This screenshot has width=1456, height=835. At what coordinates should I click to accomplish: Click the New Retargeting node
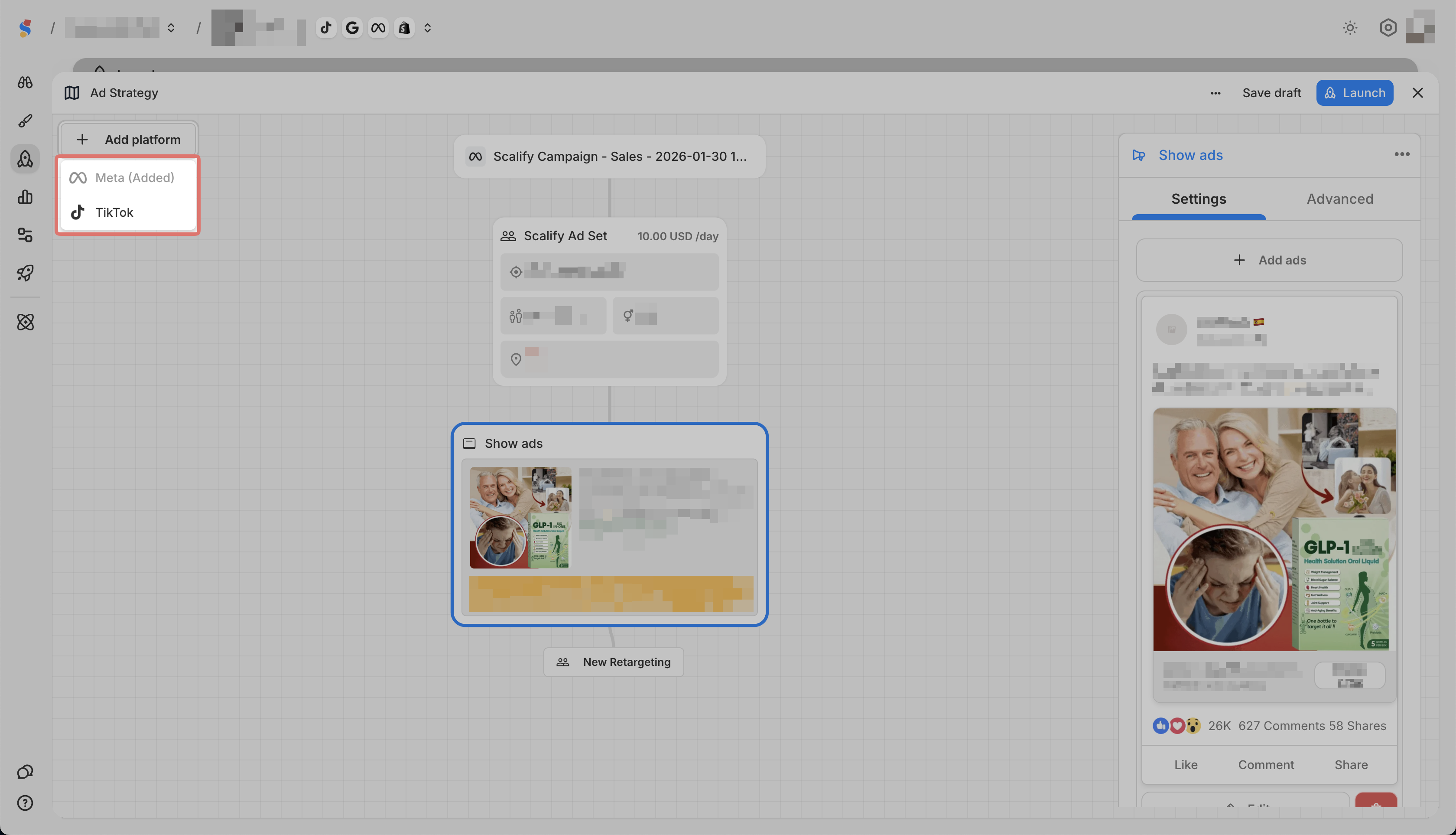tap(613, 662)
